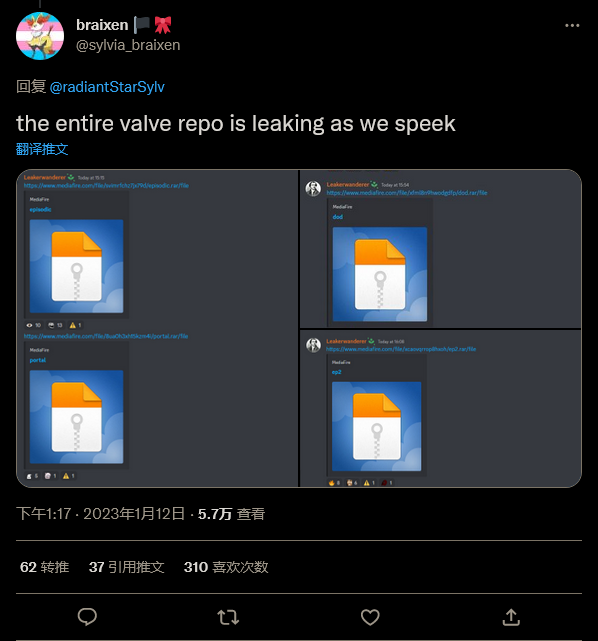Screen dimensions: 598x641
Task: Click the retweet arrows icon
Action: [x=228, y=617]
